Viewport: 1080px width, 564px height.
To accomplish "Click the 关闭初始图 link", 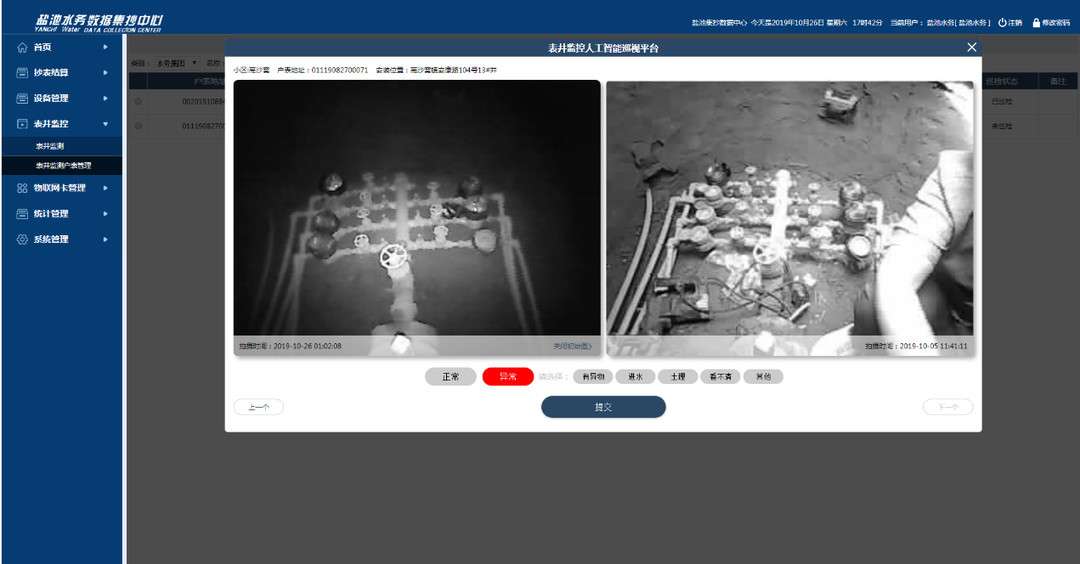I will click(x=572, y=346).
